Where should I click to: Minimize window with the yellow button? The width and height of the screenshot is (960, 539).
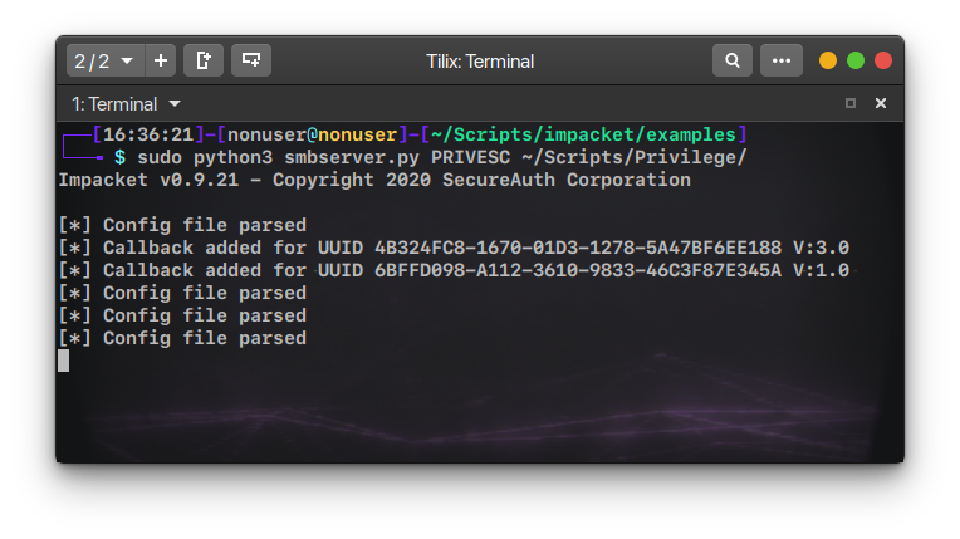coord(828,61)
